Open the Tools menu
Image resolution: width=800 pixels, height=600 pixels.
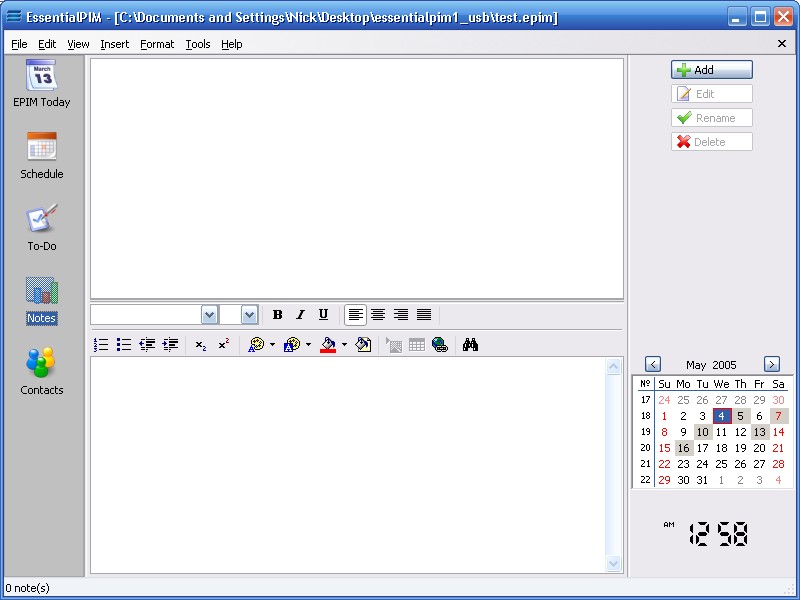click(197, 44)
